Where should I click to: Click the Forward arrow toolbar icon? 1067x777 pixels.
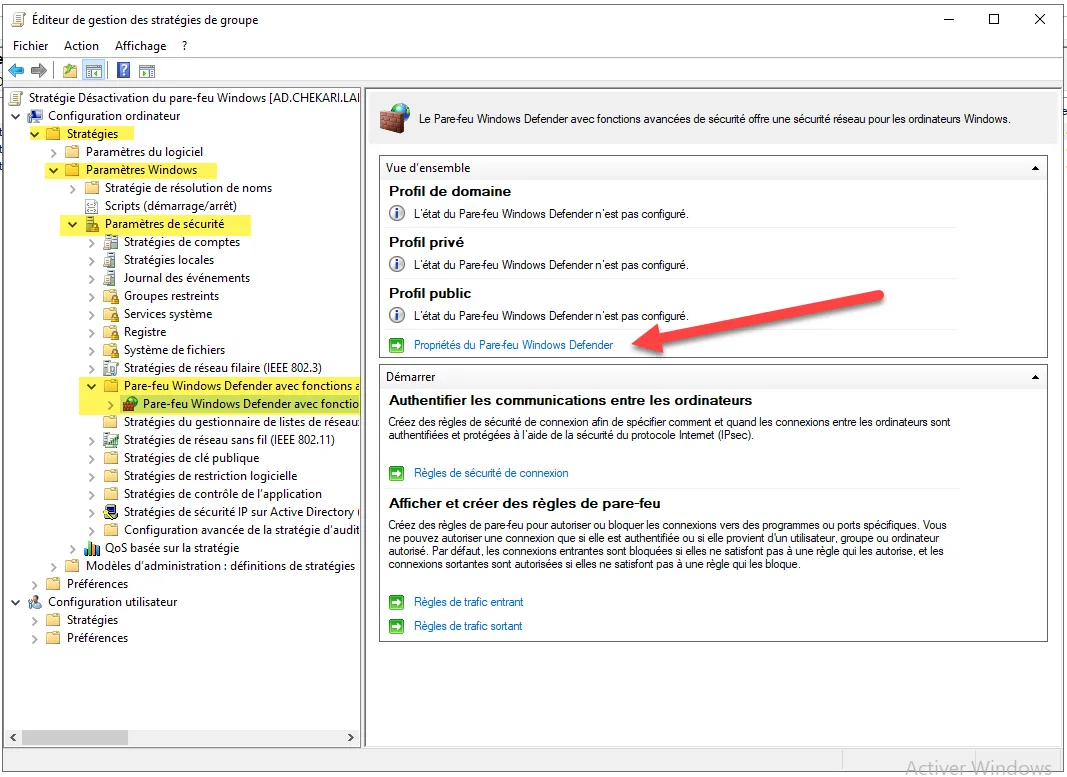[39, 70]
